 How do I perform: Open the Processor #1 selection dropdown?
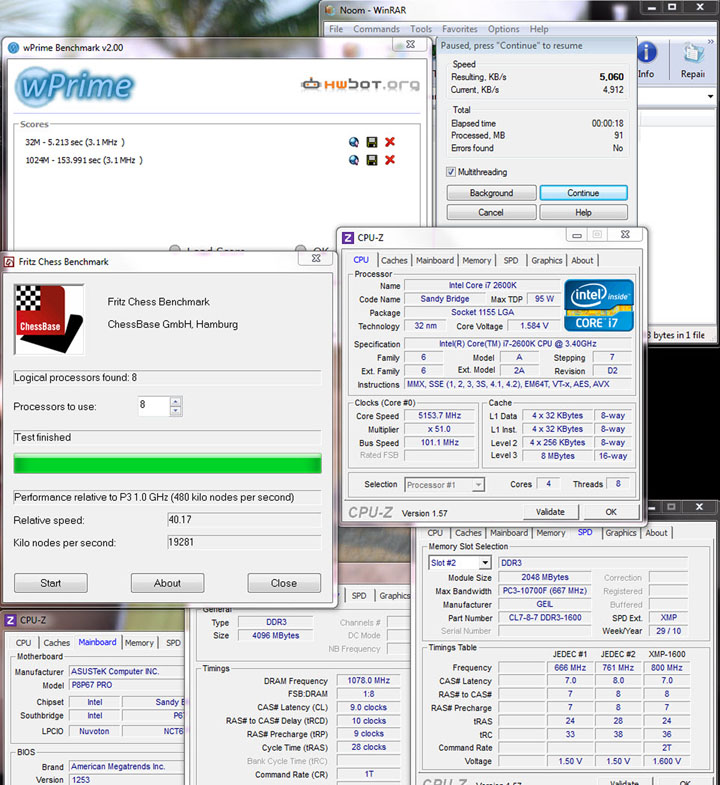point(445,485)
